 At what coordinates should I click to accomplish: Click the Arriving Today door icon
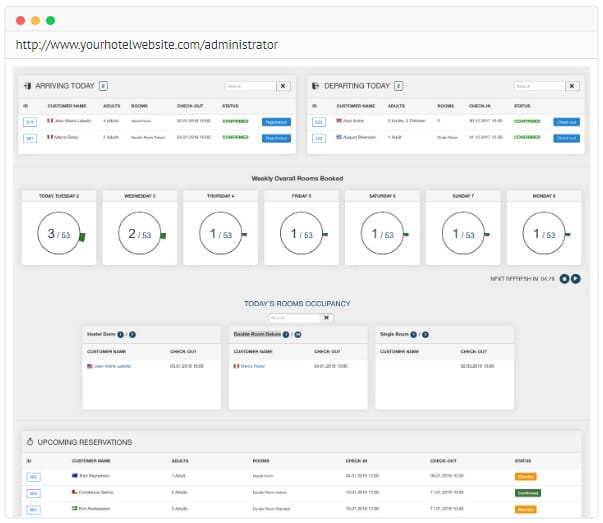pyautogui.click(x=27, y=86)
